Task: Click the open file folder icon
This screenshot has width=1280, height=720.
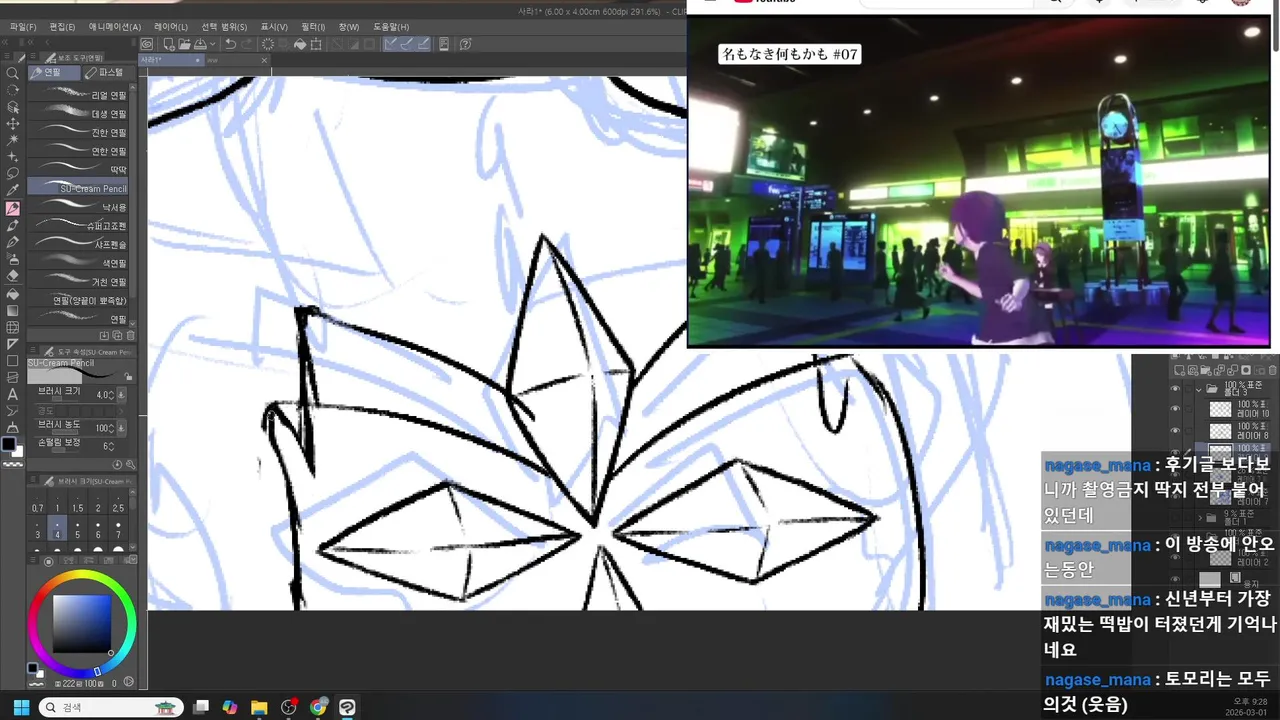Action: pos(184,44)
